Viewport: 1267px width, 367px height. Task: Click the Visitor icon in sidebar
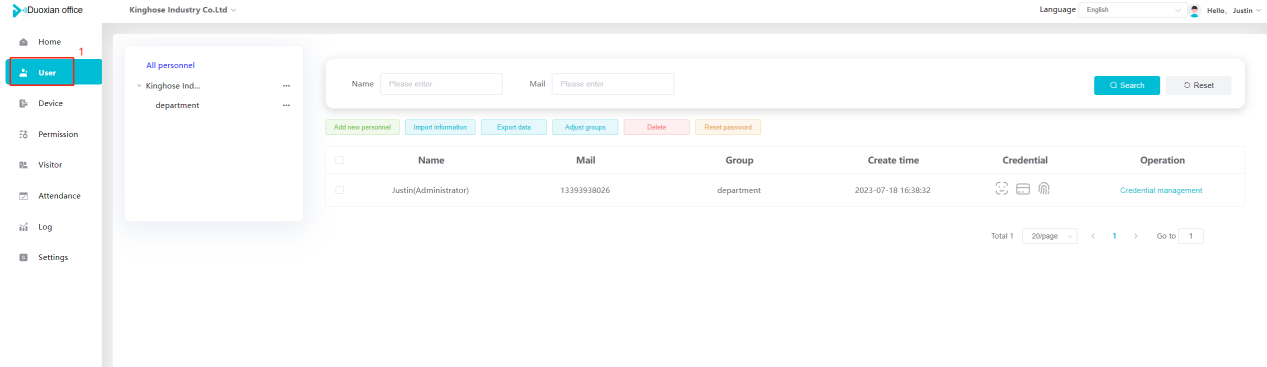point(24,165)
